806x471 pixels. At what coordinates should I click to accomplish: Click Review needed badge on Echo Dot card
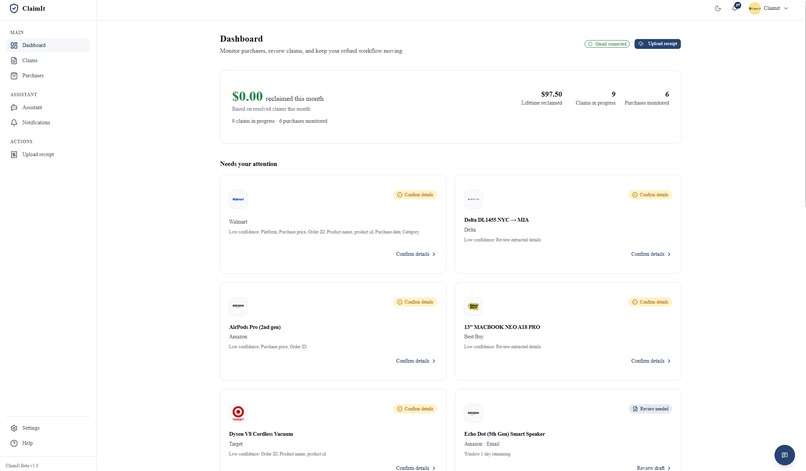tap(650, 409)
